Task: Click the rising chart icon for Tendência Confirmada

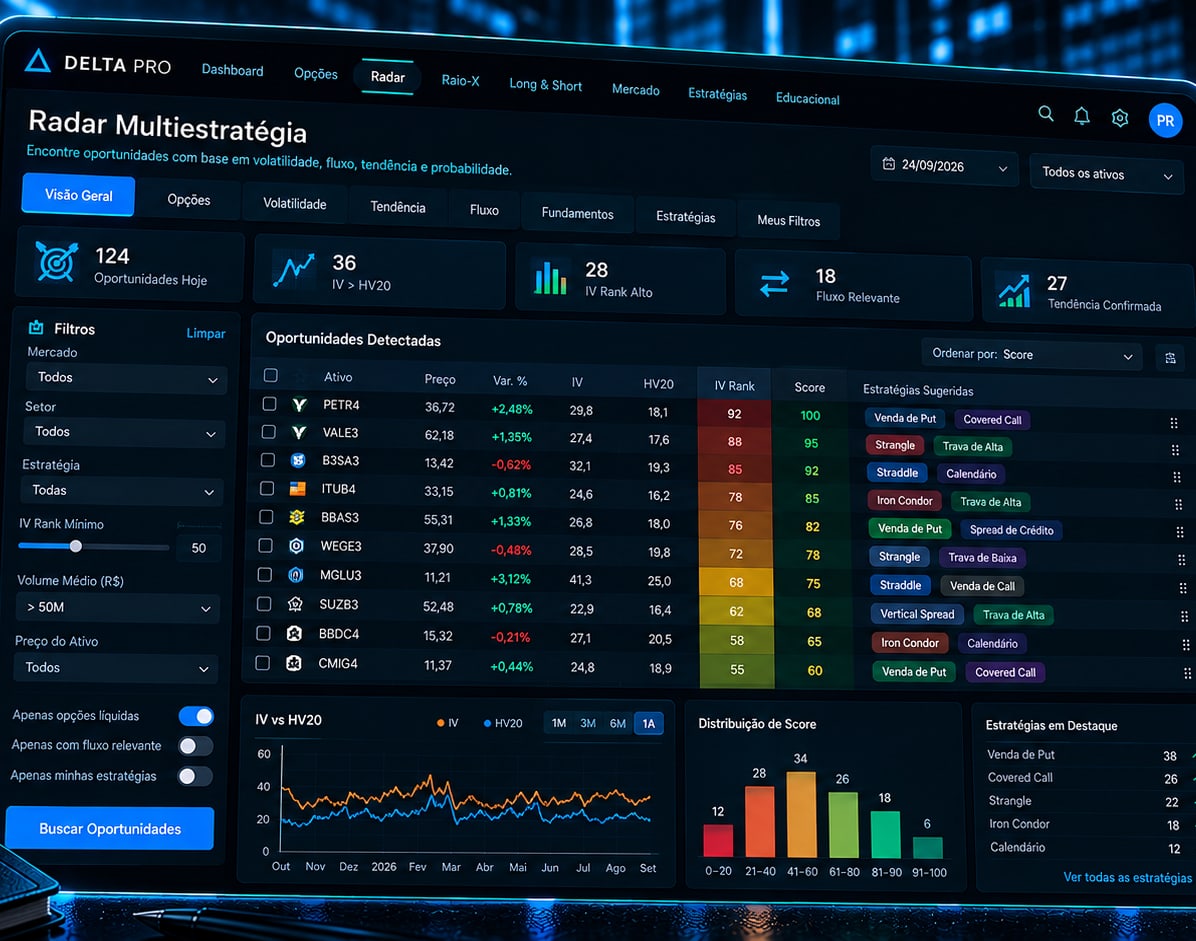Action: pos(1014,291)
